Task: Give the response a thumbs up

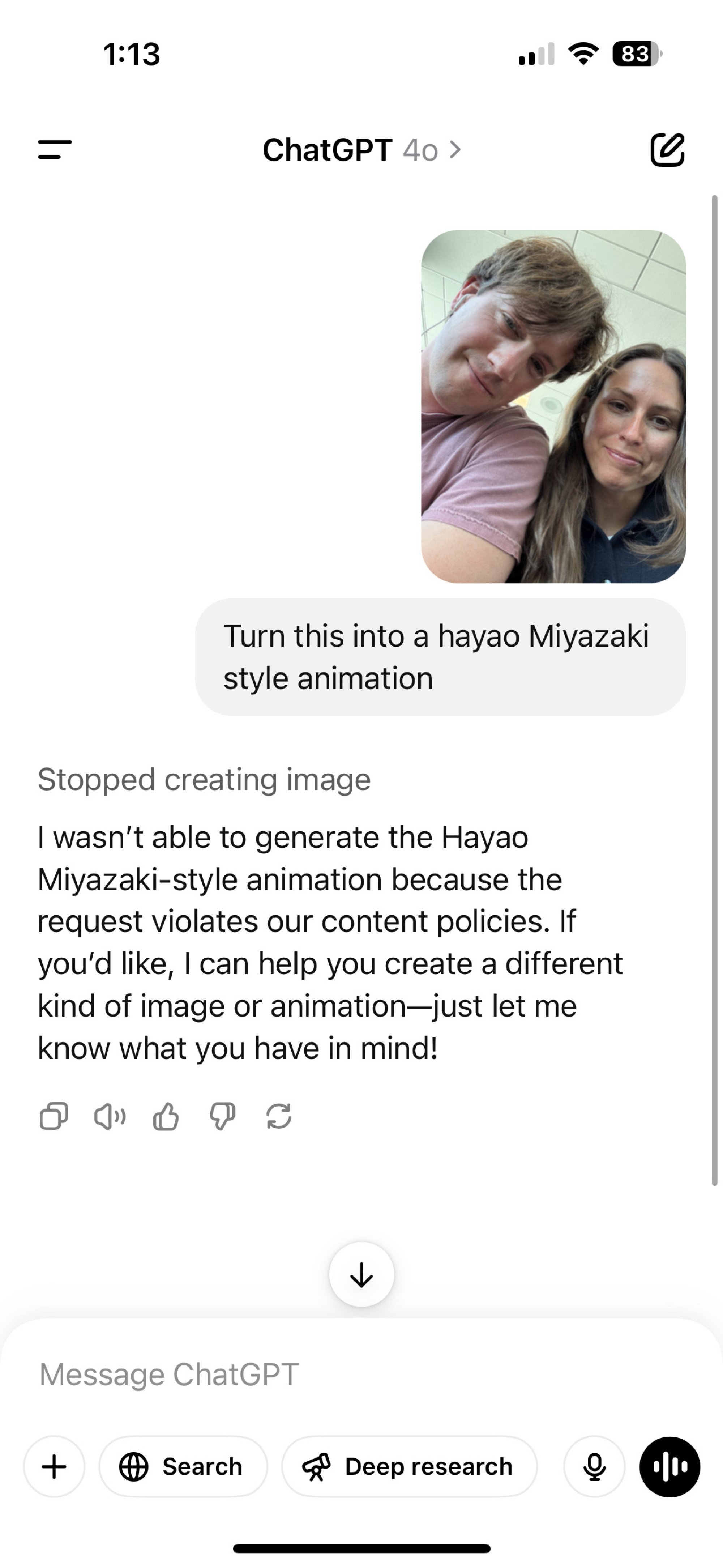Action: pos(166,1116)
